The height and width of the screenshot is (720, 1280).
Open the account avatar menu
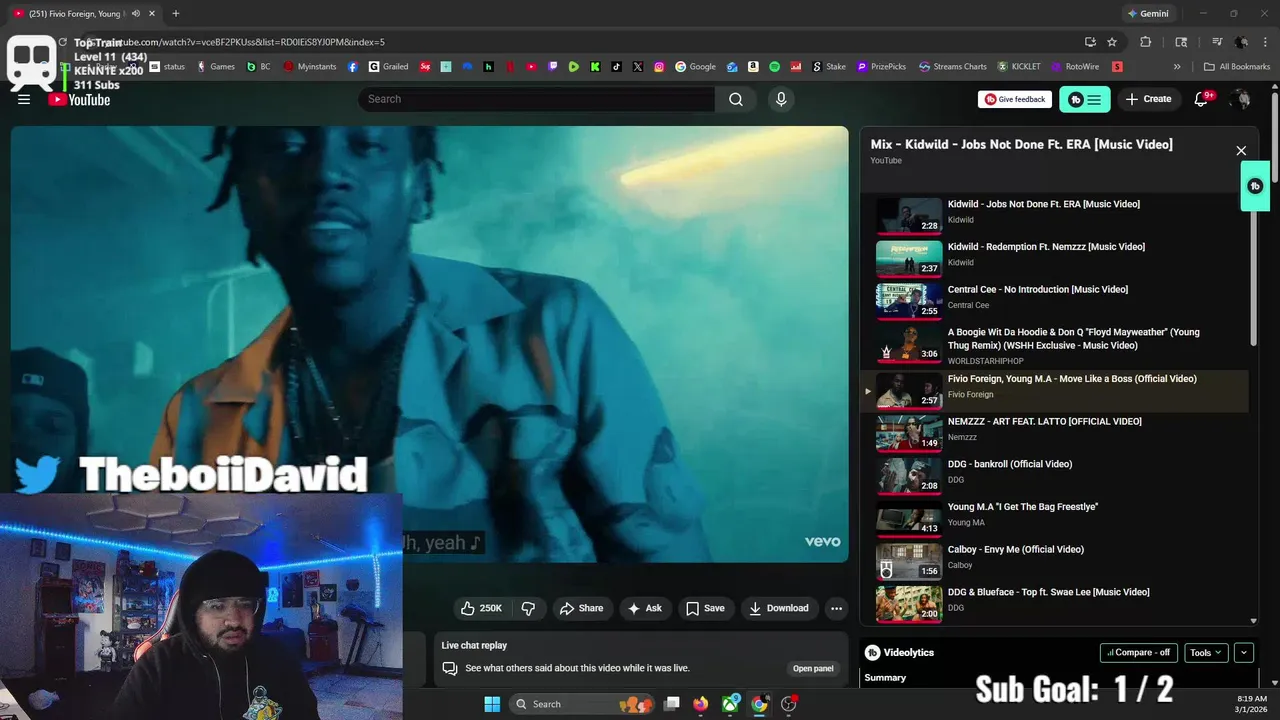coord(1241,99)
